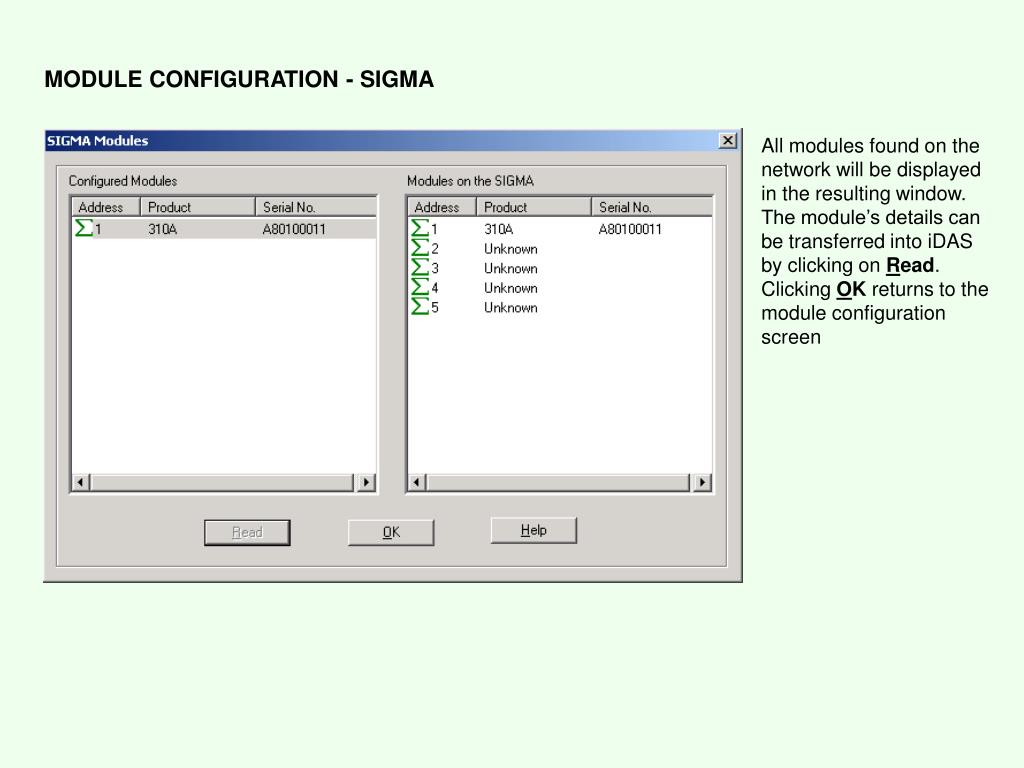Click the Modules on the SIGMA group label
The width and height of the screenshot is (1024, 768).
(470, 181)
